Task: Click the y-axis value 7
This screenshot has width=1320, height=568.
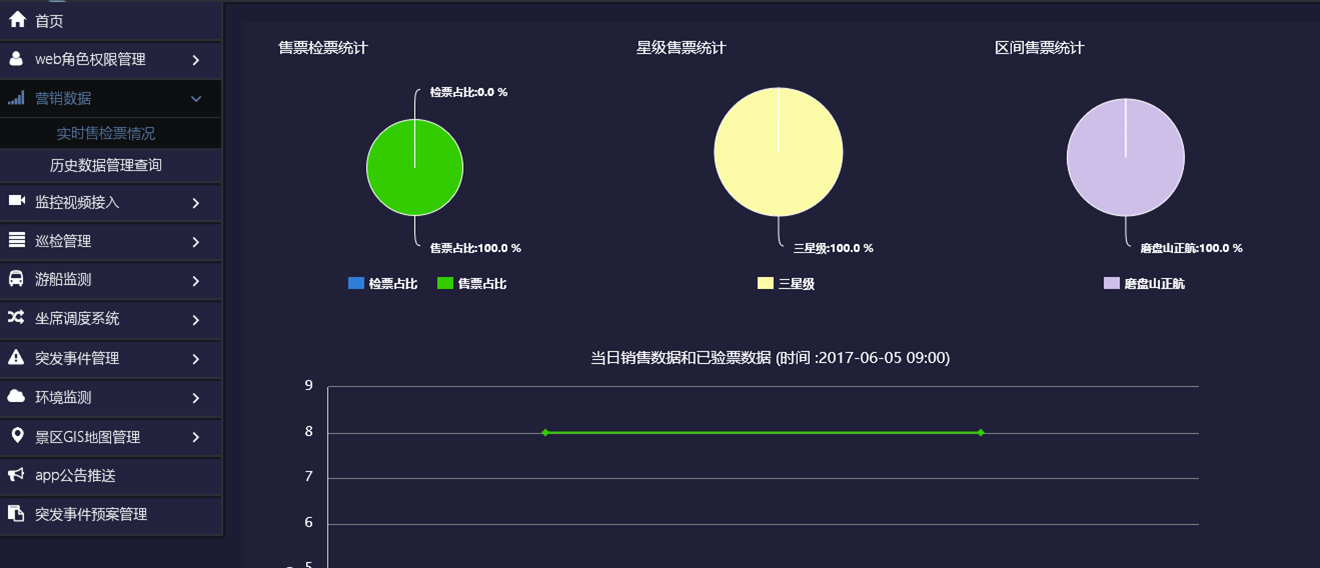Action: point(309,476)
